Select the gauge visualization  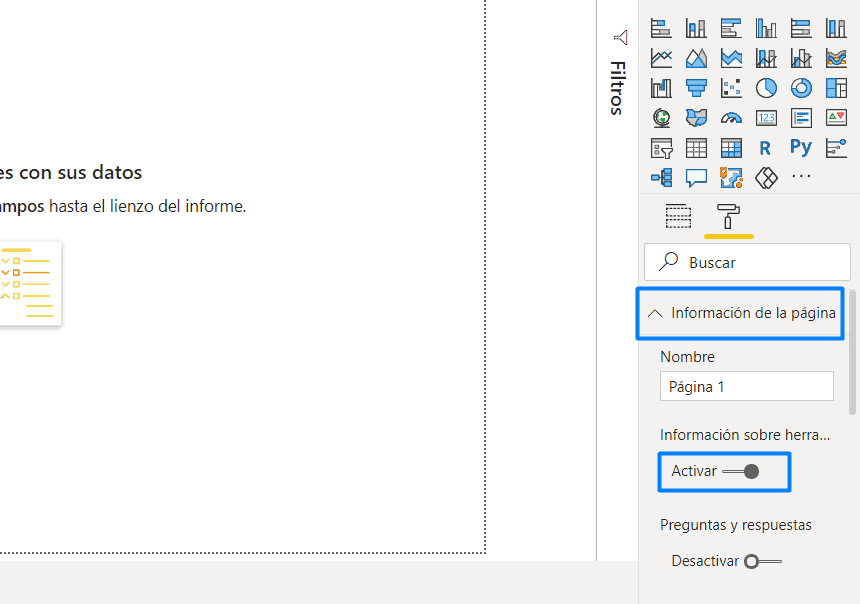coord(731,118)
